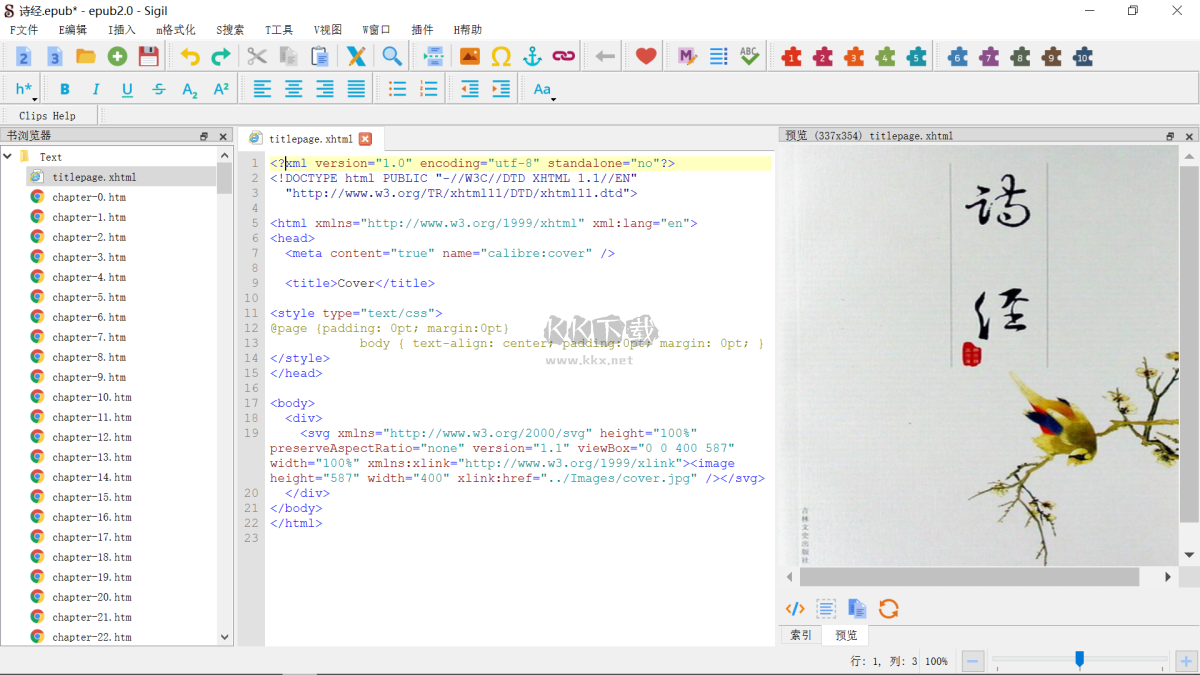Click the anchor icon to insert ID
Image resolution: width=1200 pixels, height=675 pixels.
[533, 57]
